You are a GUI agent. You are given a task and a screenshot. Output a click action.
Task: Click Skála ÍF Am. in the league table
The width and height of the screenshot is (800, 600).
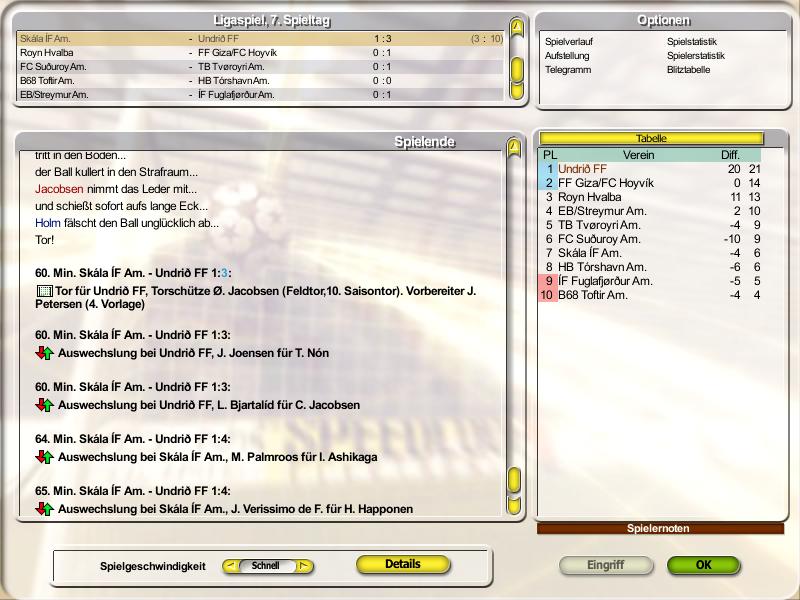click(589, 253)
